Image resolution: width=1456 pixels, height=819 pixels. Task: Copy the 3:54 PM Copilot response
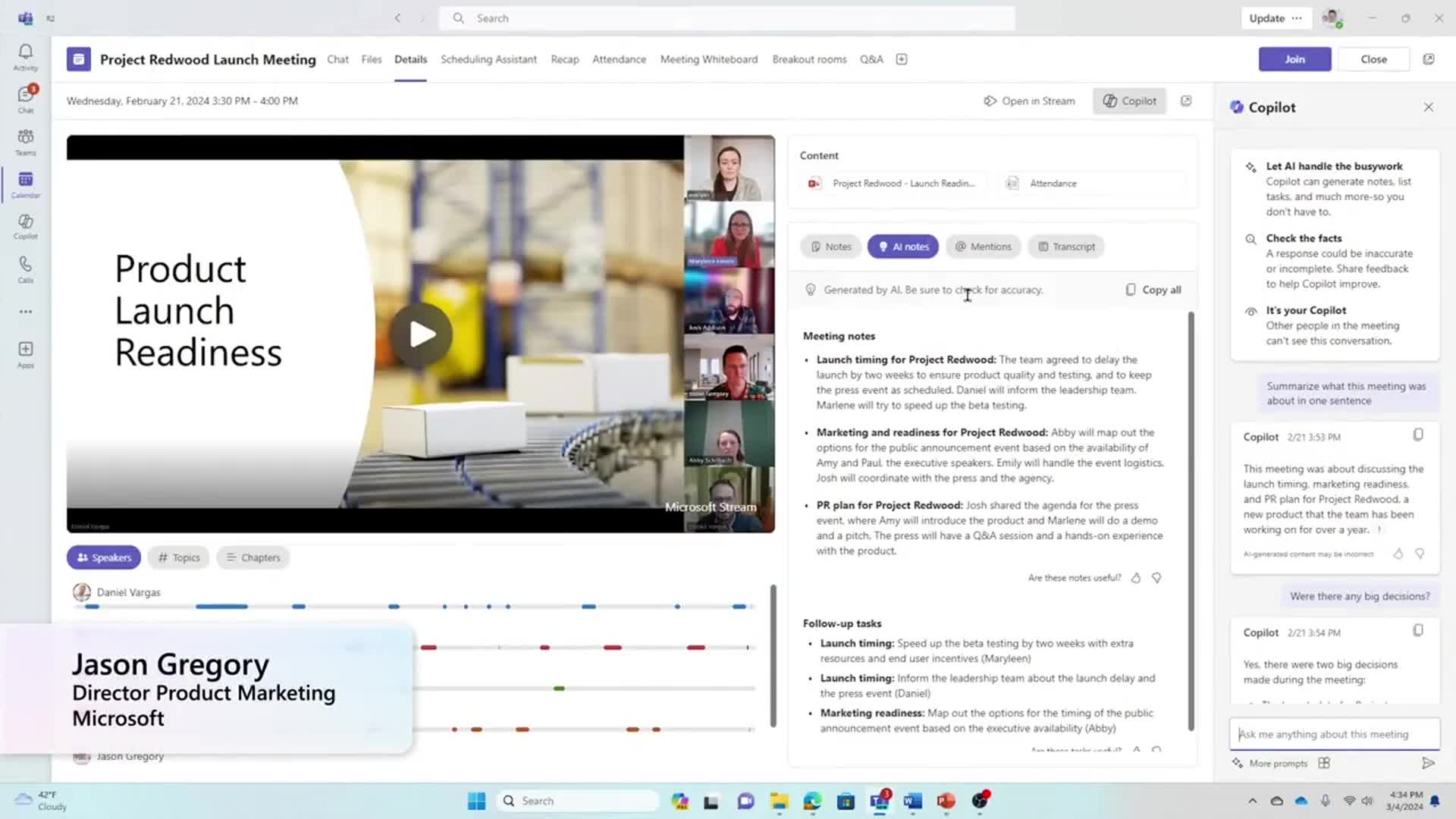(1418, 631)
